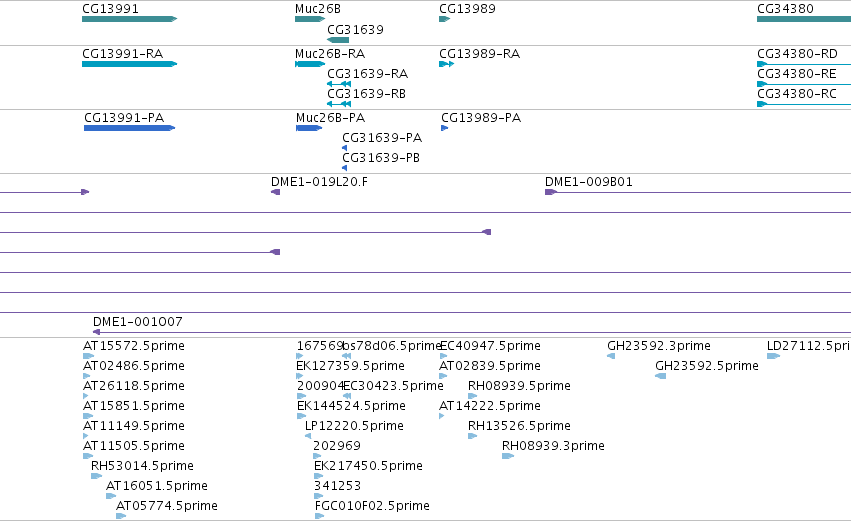
Task: Click the AT15572.5prime EST label
Action: 134,346
